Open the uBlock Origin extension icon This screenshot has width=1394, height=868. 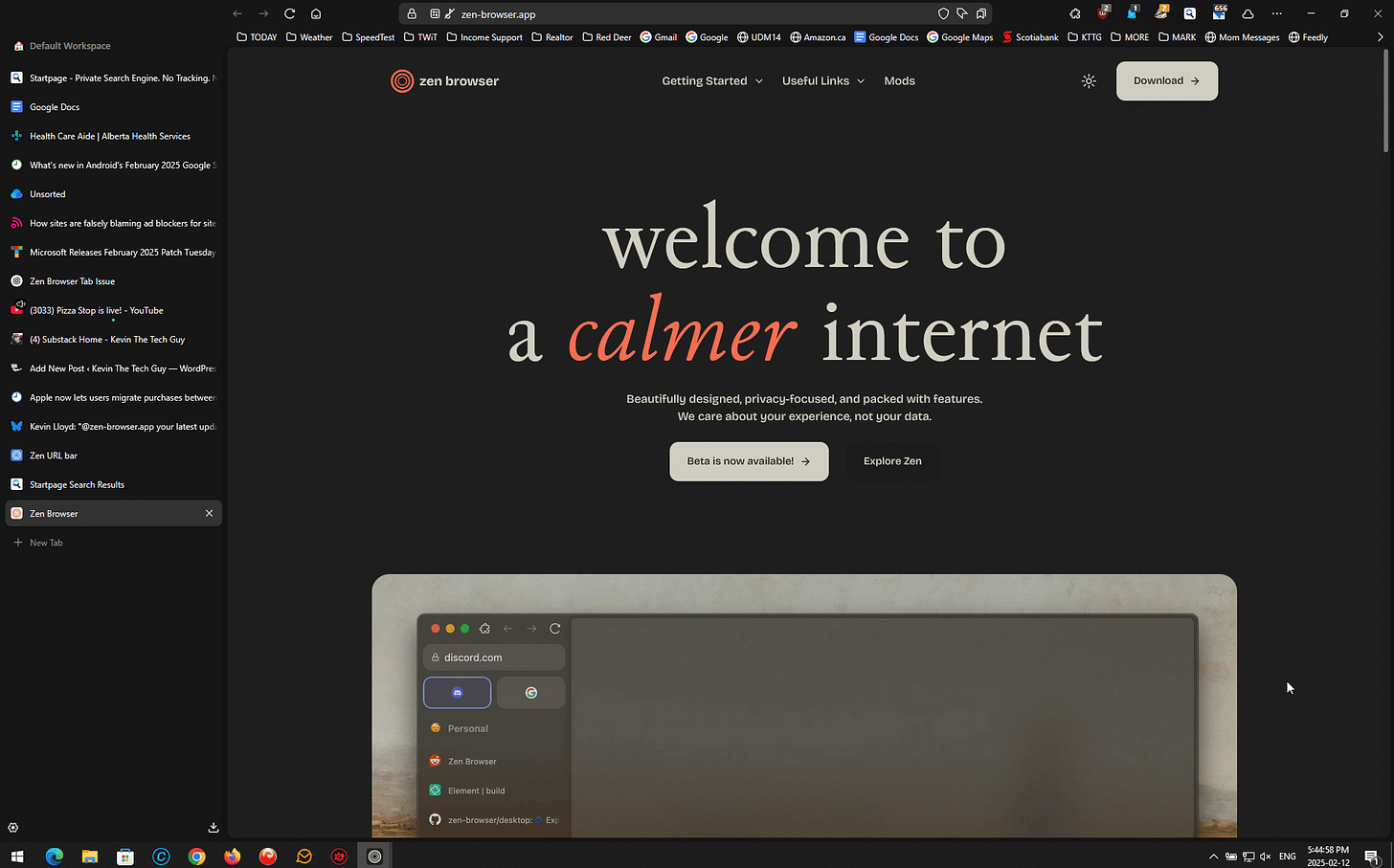(x=1103, y=12)
